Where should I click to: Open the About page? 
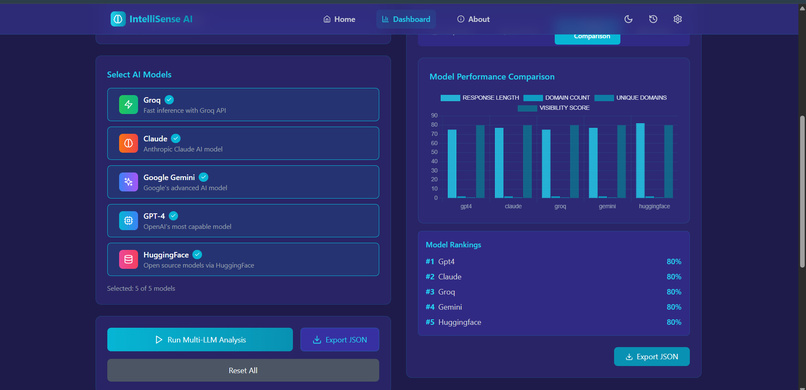pyautogui.click(x=473, y=19)
